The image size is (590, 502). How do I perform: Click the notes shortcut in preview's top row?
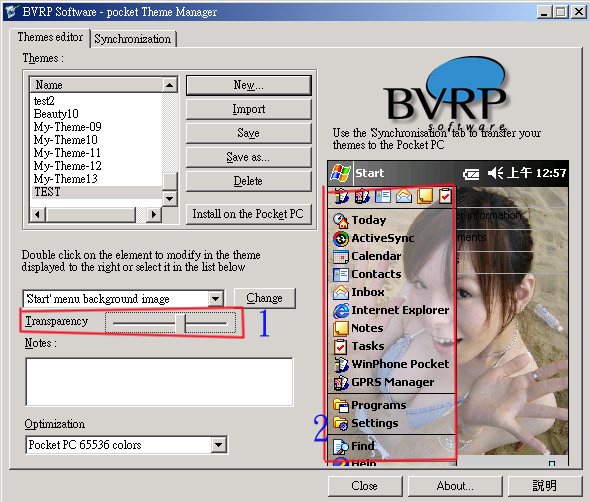click(424, 196)
